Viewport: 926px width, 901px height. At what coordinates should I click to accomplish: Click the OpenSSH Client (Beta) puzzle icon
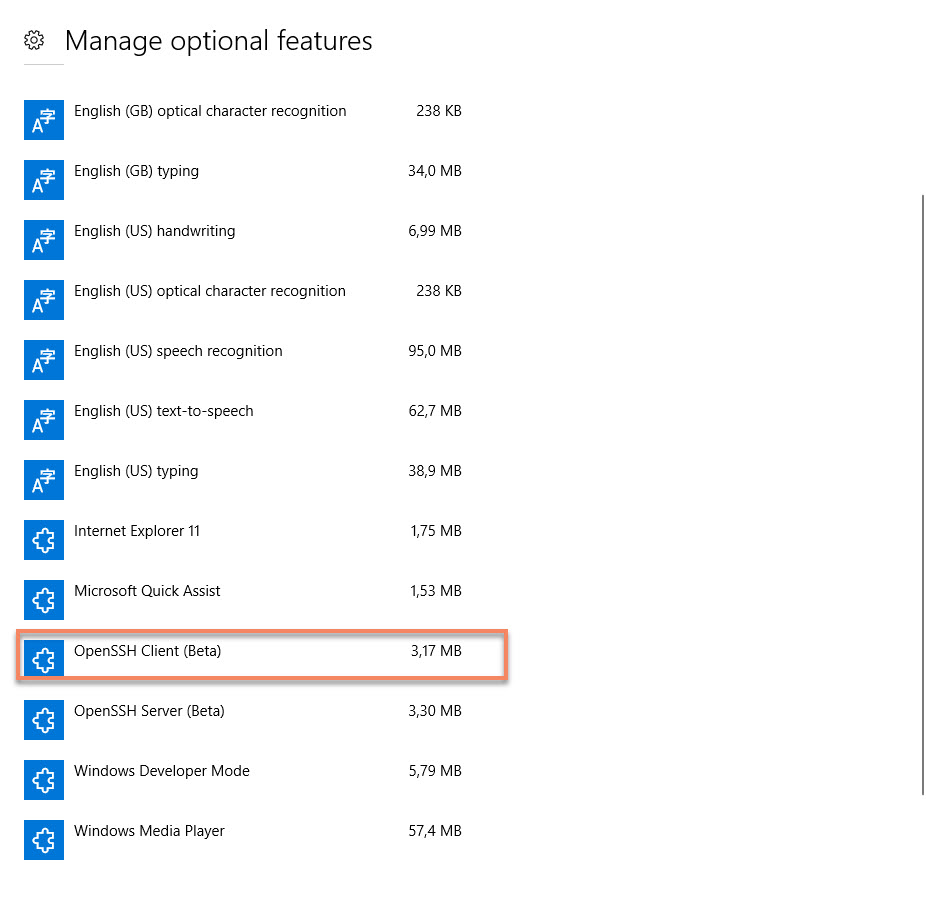[x=44, y=660]
